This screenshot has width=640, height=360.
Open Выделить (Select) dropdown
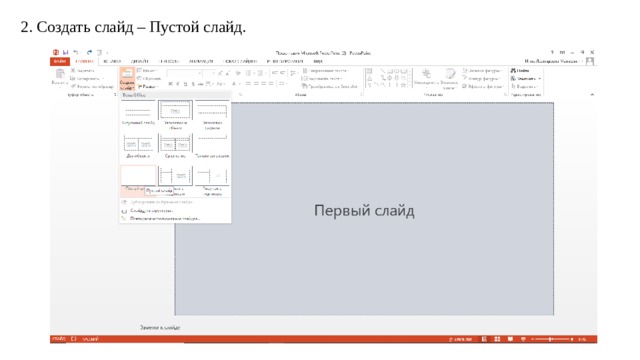point(525,87)
